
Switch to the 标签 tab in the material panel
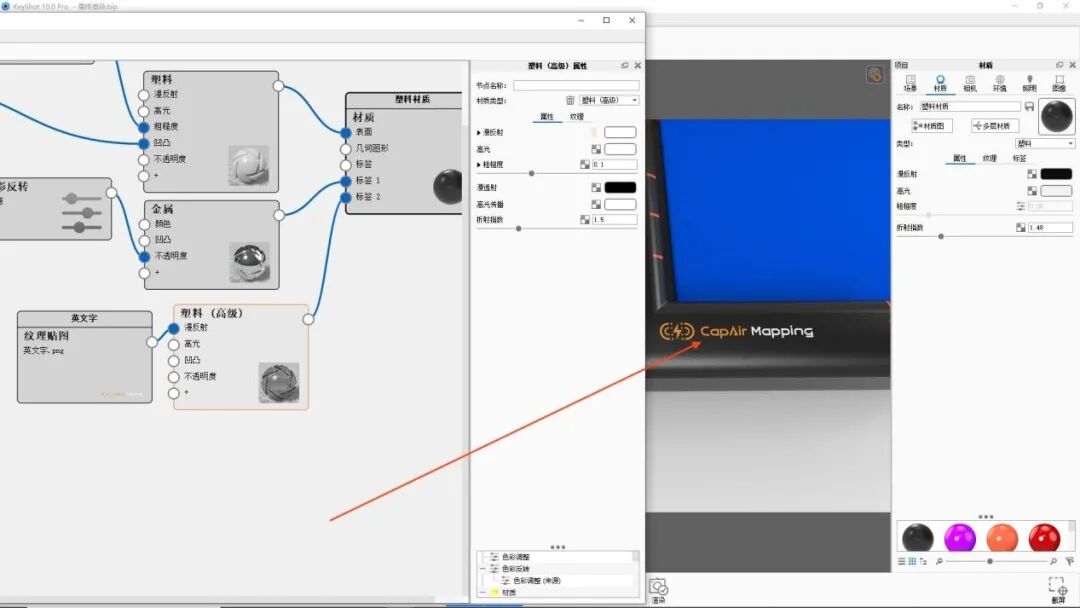(x=1022, y=158)
